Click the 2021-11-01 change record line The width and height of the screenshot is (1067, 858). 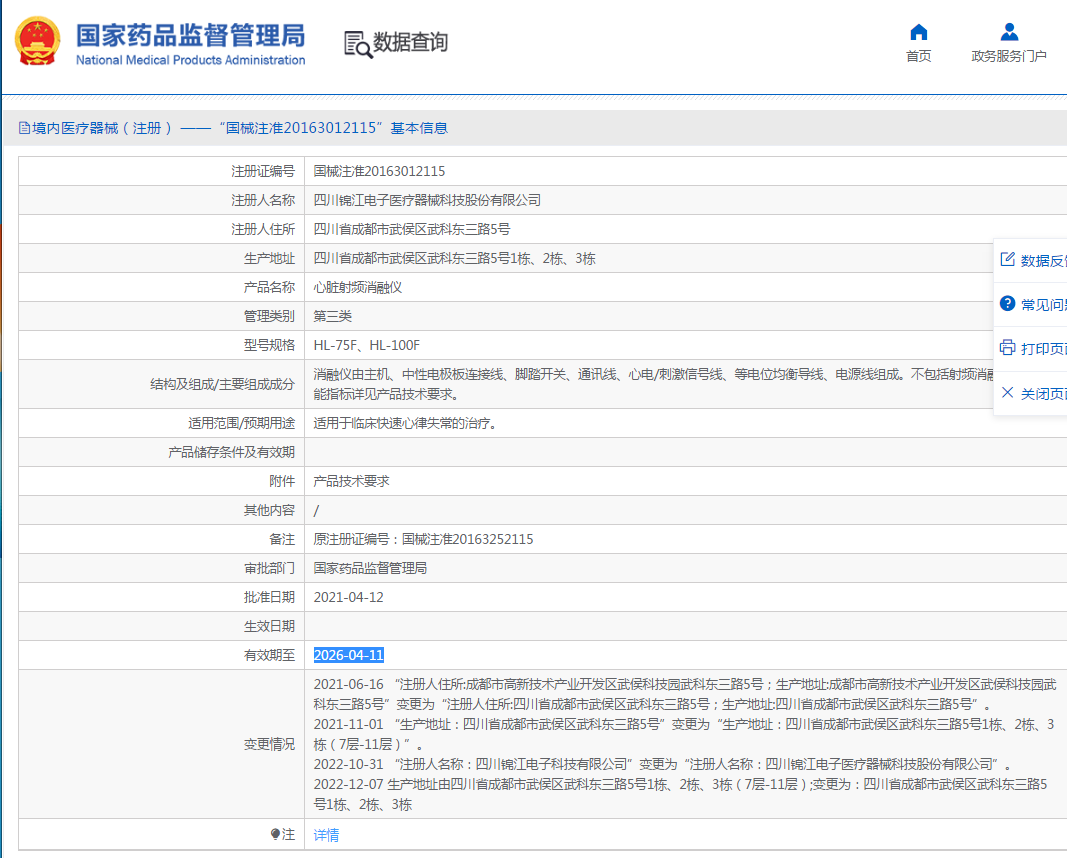tap(684, 734)
